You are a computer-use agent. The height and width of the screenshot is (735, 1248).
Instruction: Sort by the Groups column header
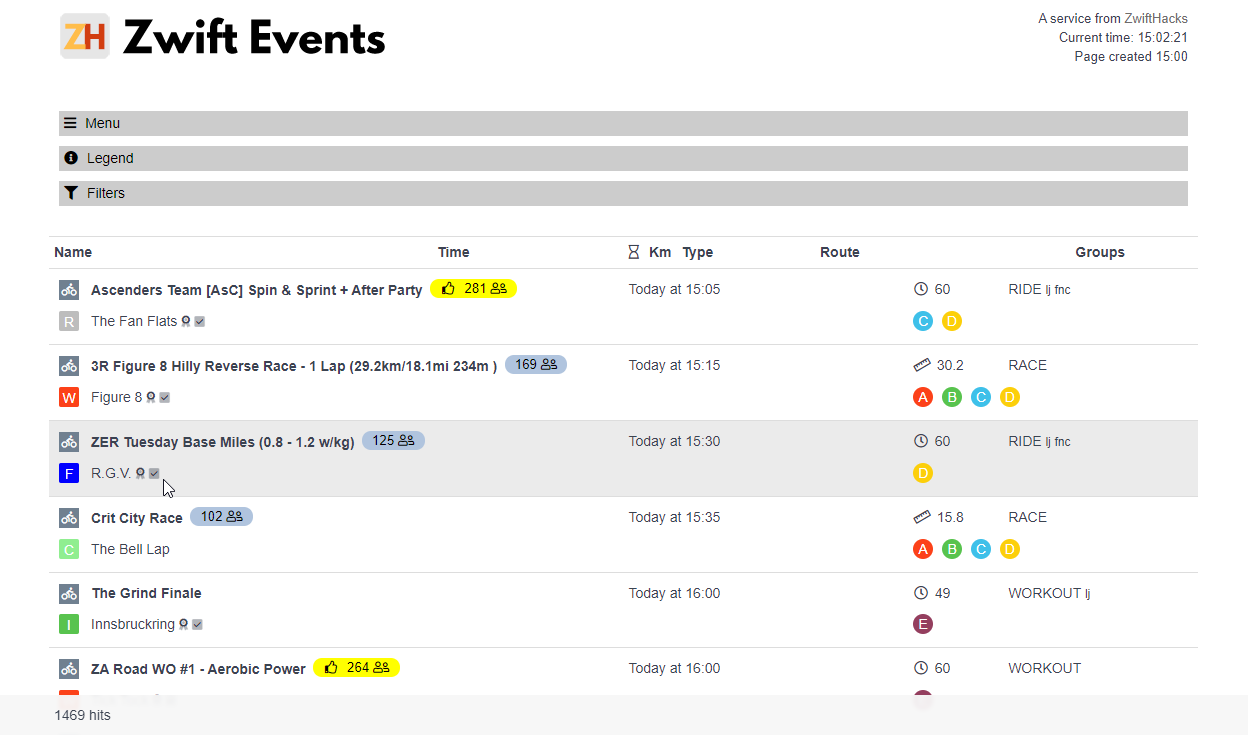(x=1100, y=252)
